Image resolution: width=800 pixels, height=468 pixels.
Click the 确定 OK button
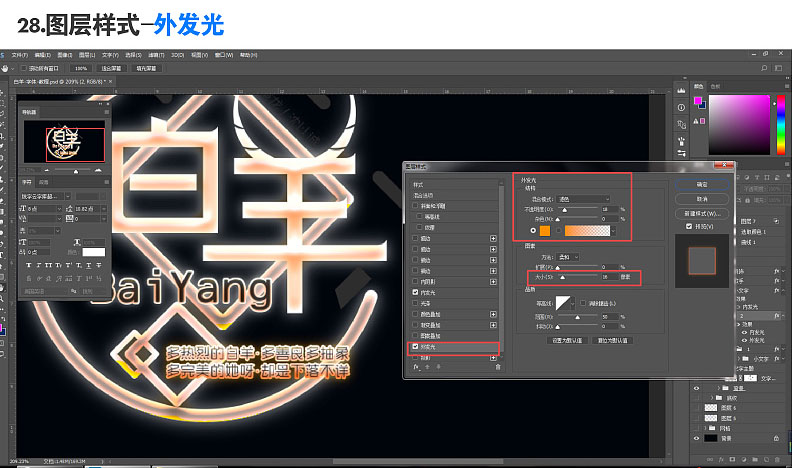pos(702,184)
